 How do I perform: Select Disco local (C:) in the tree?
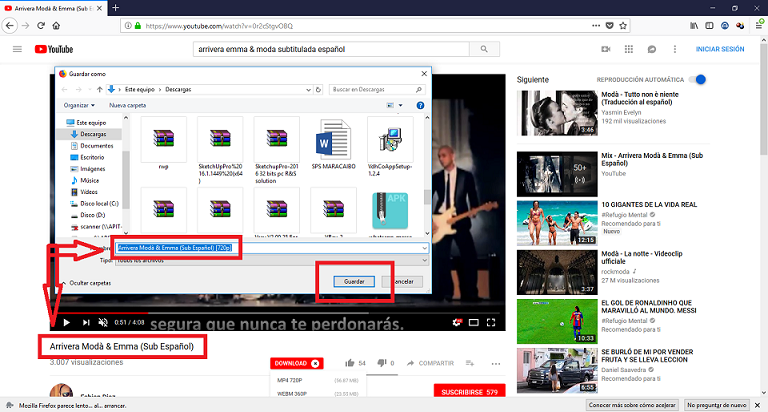click(x=95, y=203)
